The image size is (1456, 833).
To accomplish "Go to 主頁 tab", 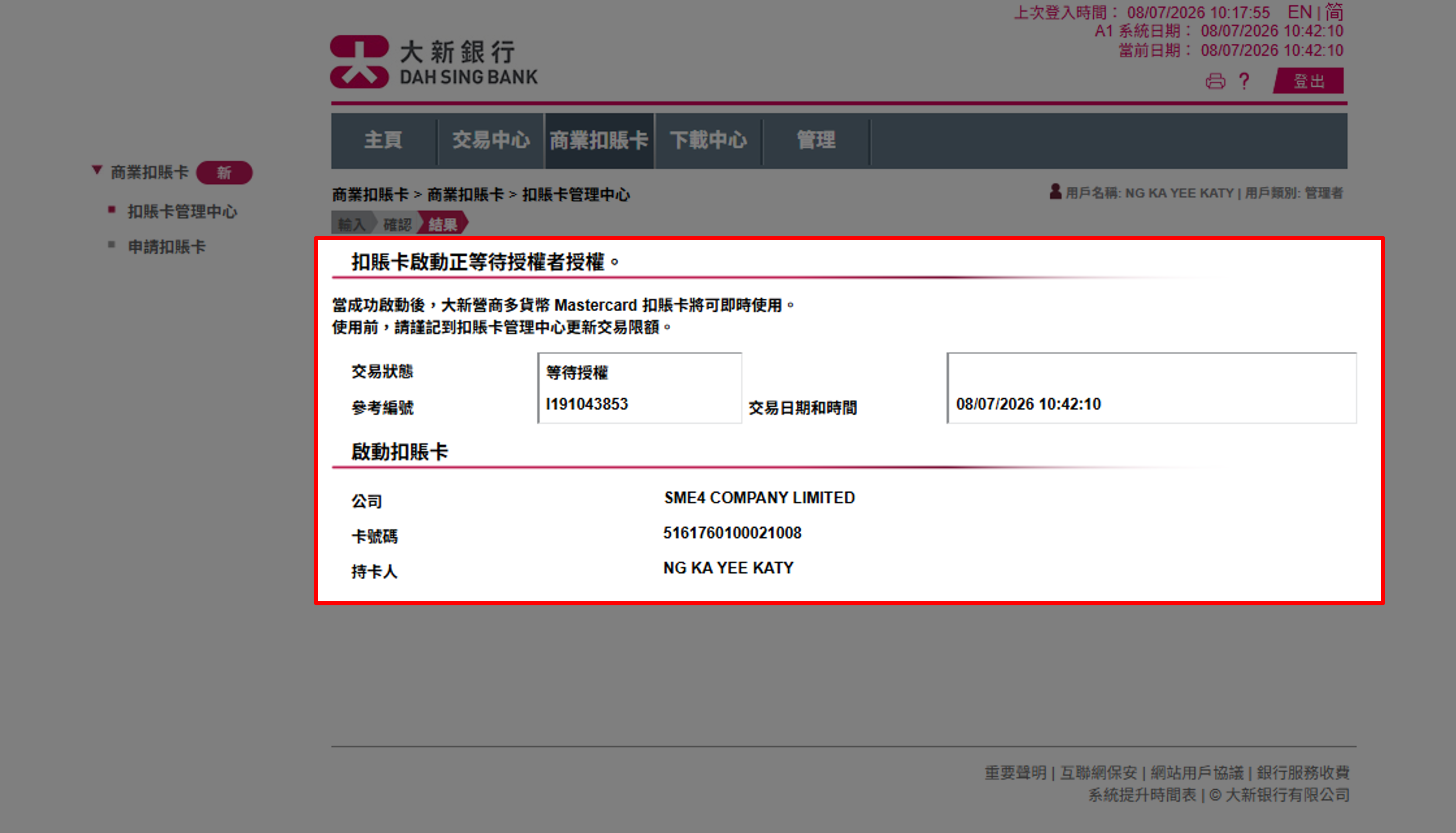I will click(x=383, y=140).
